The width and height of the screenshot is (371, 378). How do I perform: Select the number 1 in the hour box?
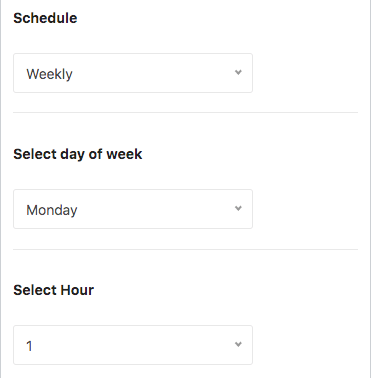click(29, 346)
